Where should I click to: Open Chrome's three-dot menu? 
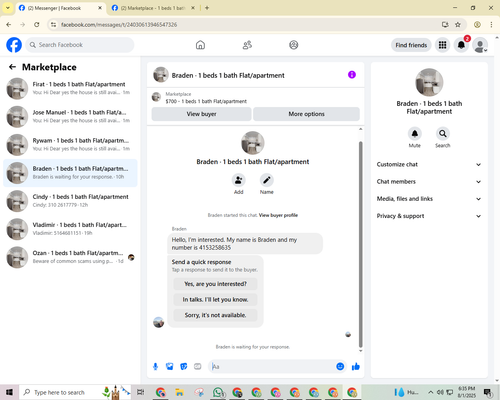coord(491,25)
